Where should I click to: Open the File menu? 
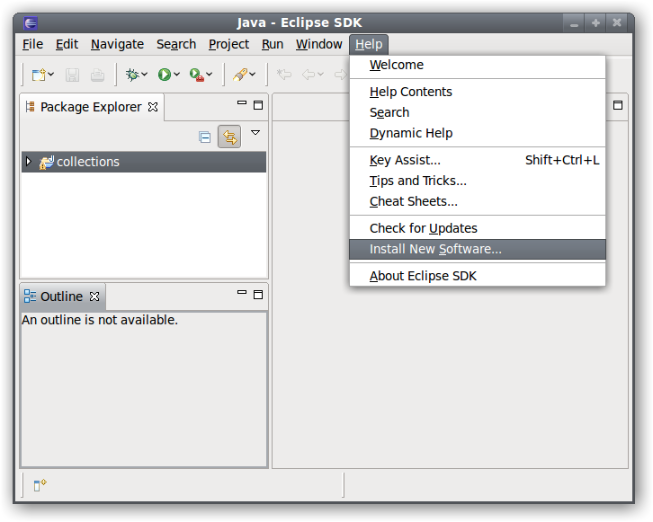32,44
